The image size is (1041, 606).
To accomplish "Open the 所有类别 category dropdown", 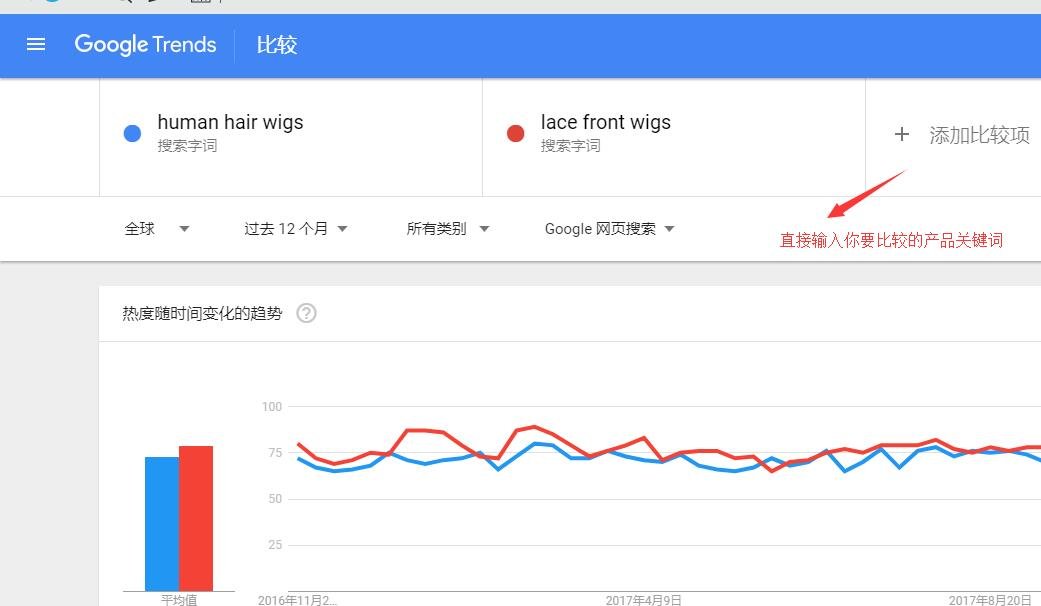I will (447, 229).
